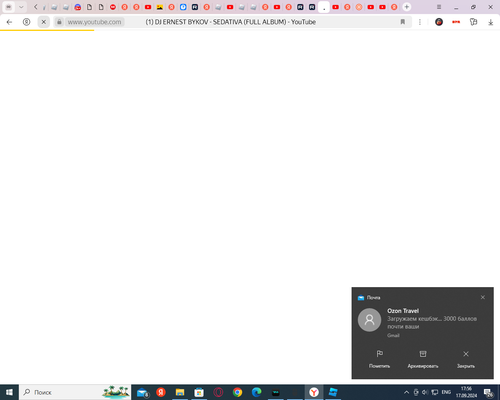Click the sender avatar in the notification
The height and width of the screenshot is (400, 500).
pos(369,320)
